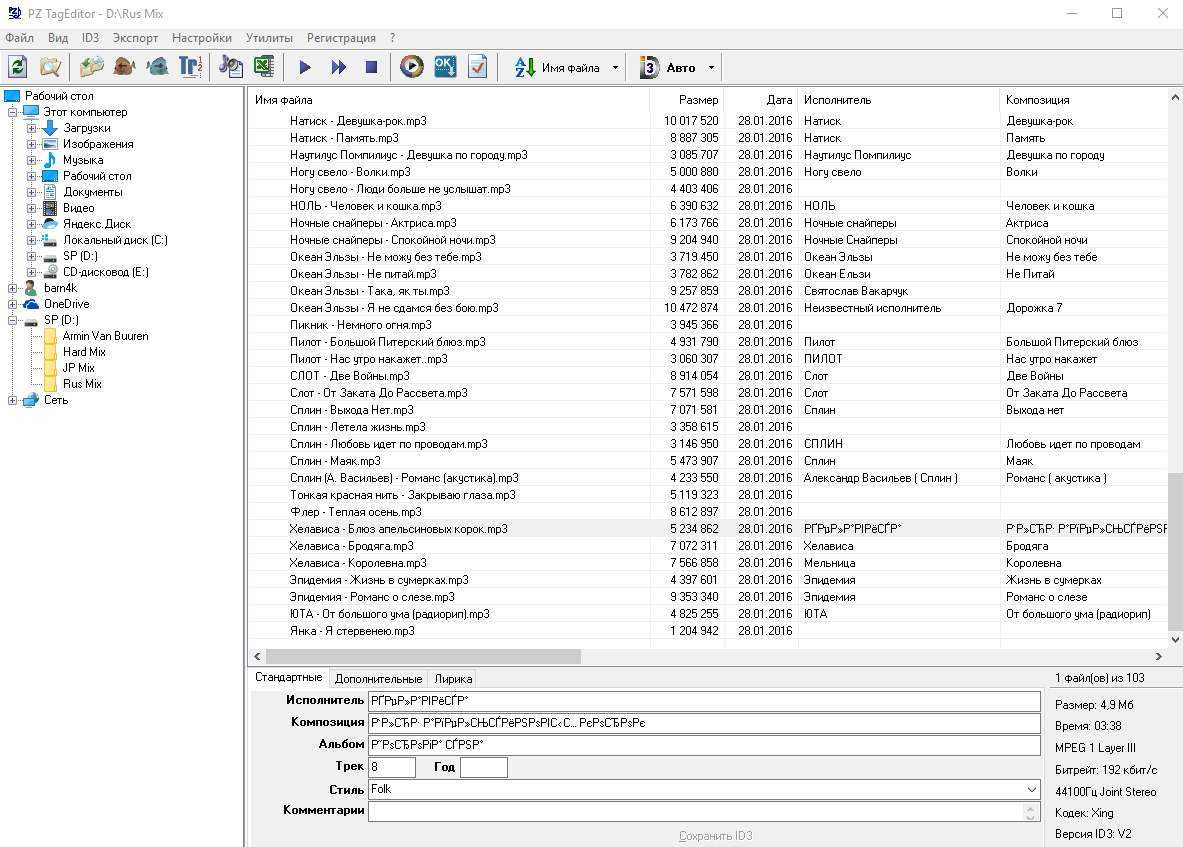Expand the 'Сеть' tree node
This screenshot has width=1183, height=847.
tap(13, 400)
